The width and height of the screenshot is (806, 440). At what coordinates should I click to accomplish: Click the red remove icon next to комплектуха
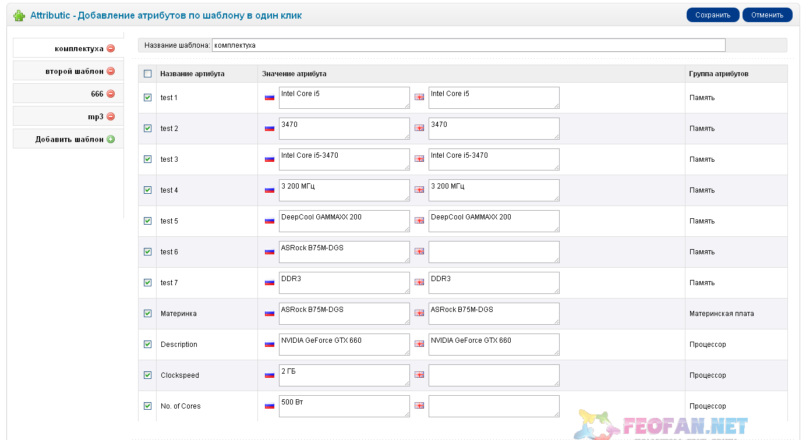[111, 49]
